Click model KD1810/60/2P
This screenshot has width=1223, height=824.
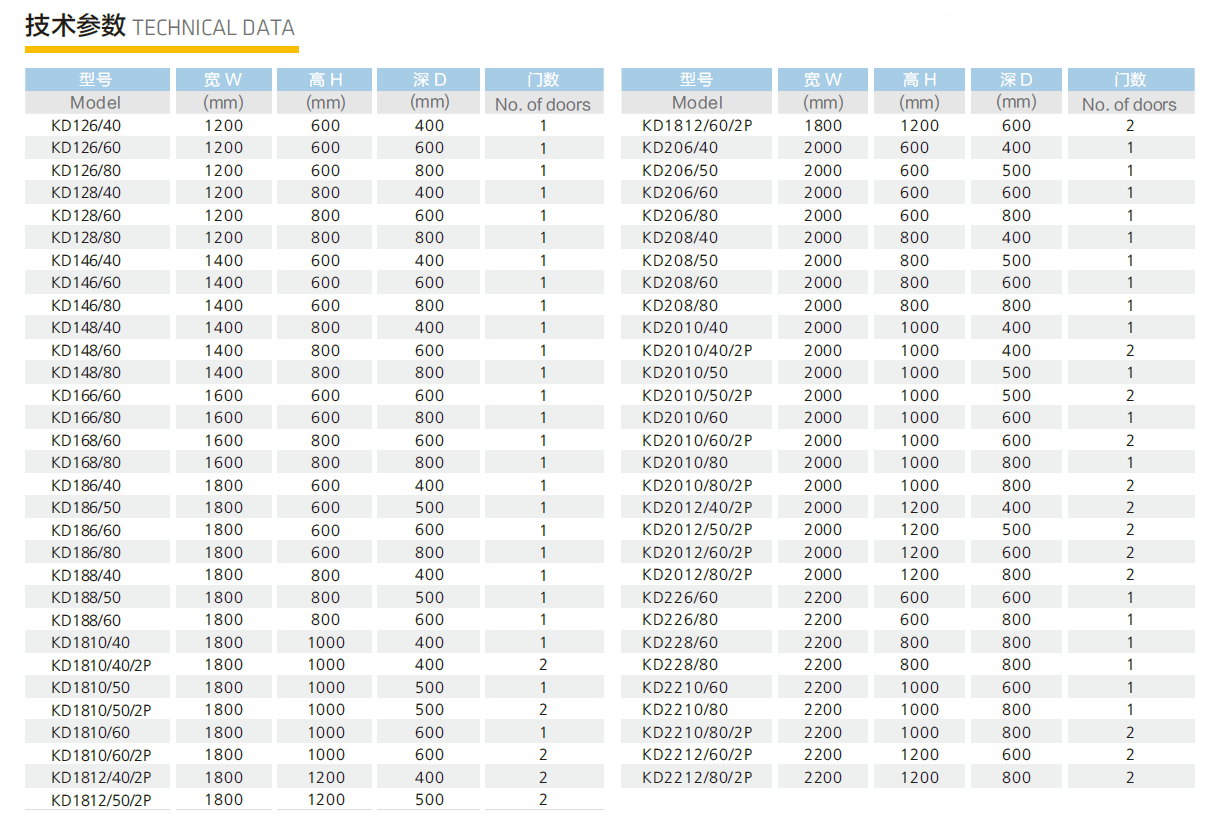point(101,755)
